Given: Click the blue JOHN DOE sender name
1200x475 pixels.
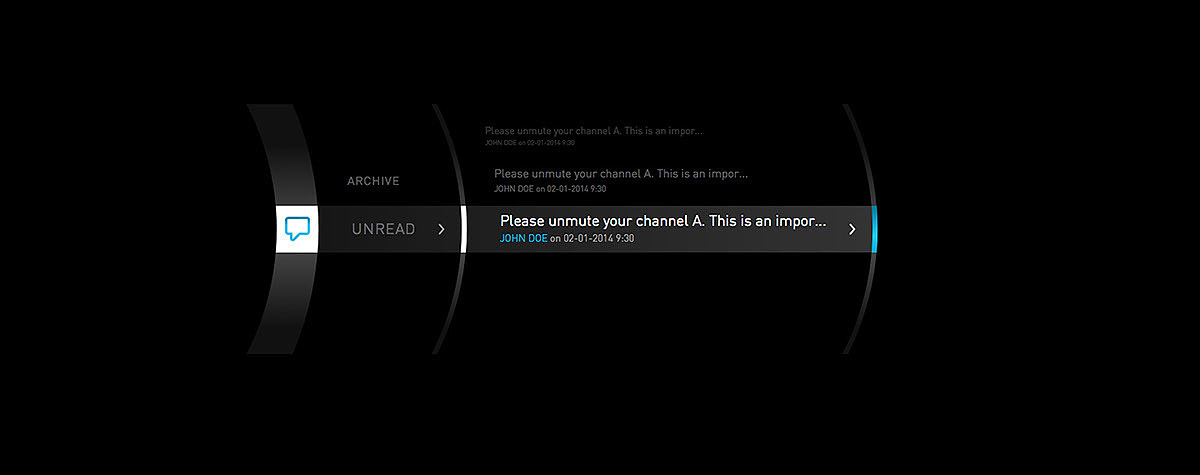Looking at the screenshot, I should (524, 239).
